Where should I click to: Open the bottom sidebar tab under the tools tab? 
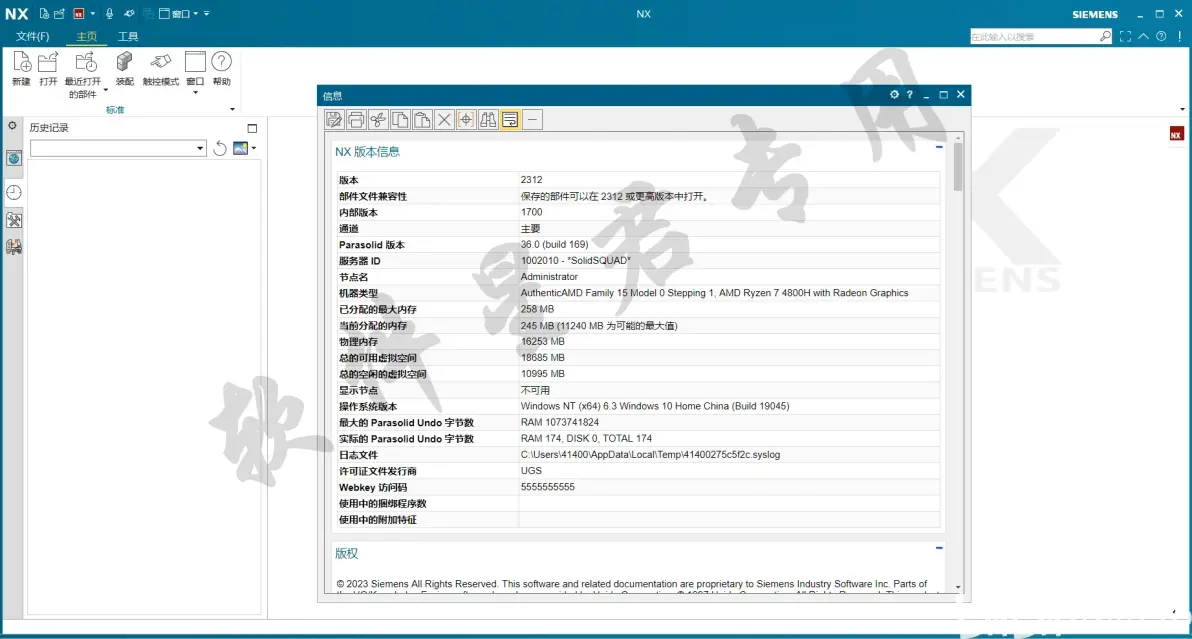pyautogui.click(x=14, y=247)
